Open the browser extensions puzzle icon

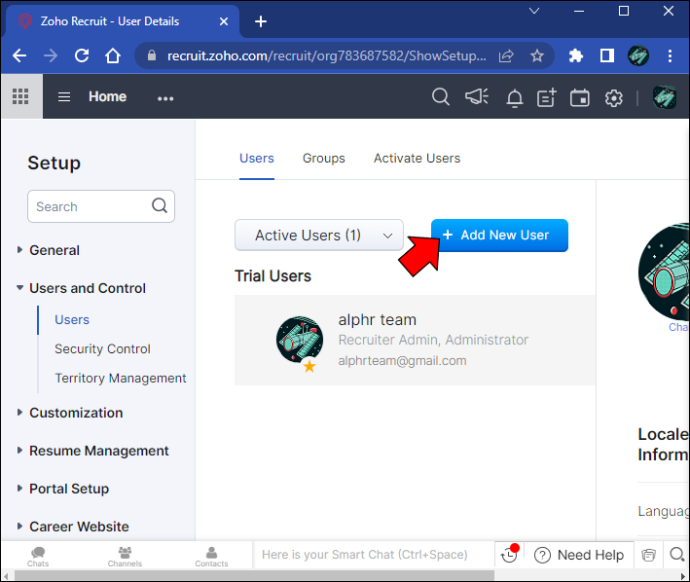[576, 56]
